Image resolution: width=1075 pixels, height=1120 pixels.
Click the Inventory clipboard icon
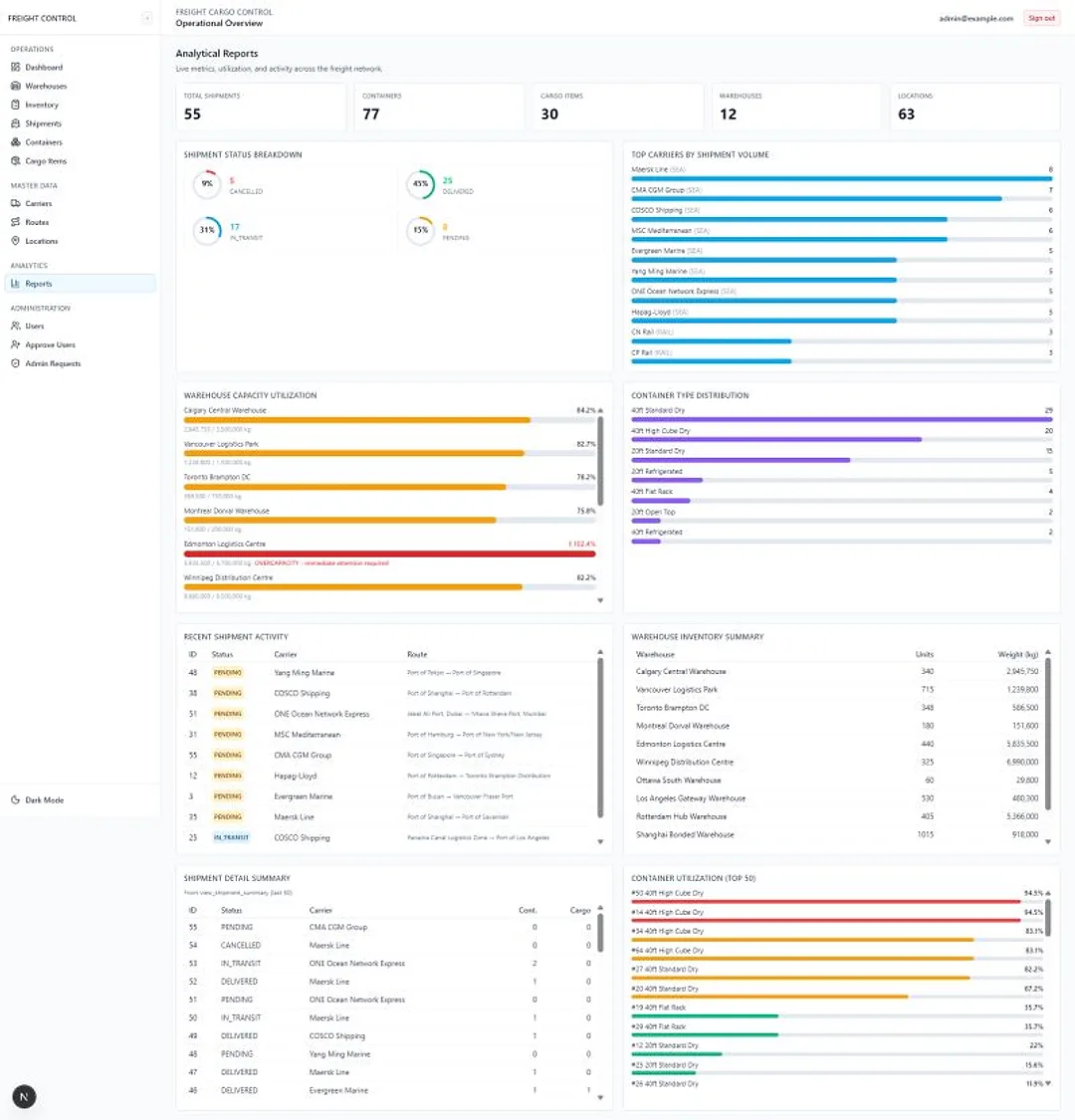pos(16,105)
